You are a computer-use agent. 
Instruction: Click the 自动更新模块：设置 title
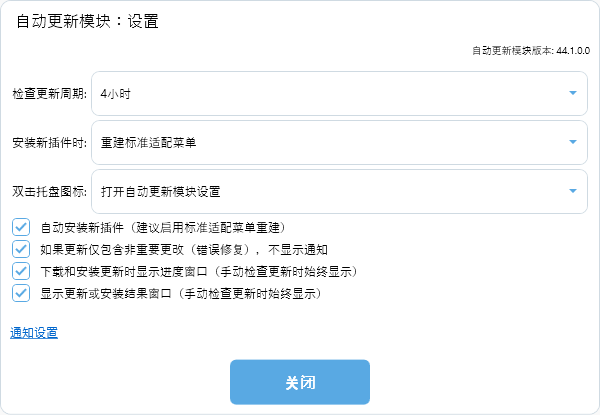[x=88, y=21]
